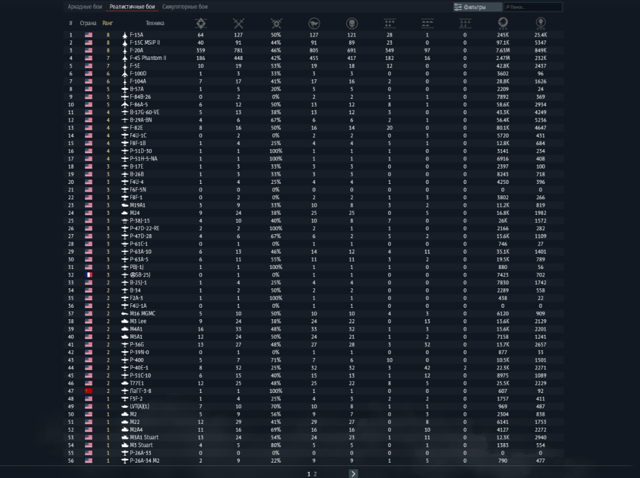
Task: Click the tank icon beside T77E1
Action: pos(125,383)
